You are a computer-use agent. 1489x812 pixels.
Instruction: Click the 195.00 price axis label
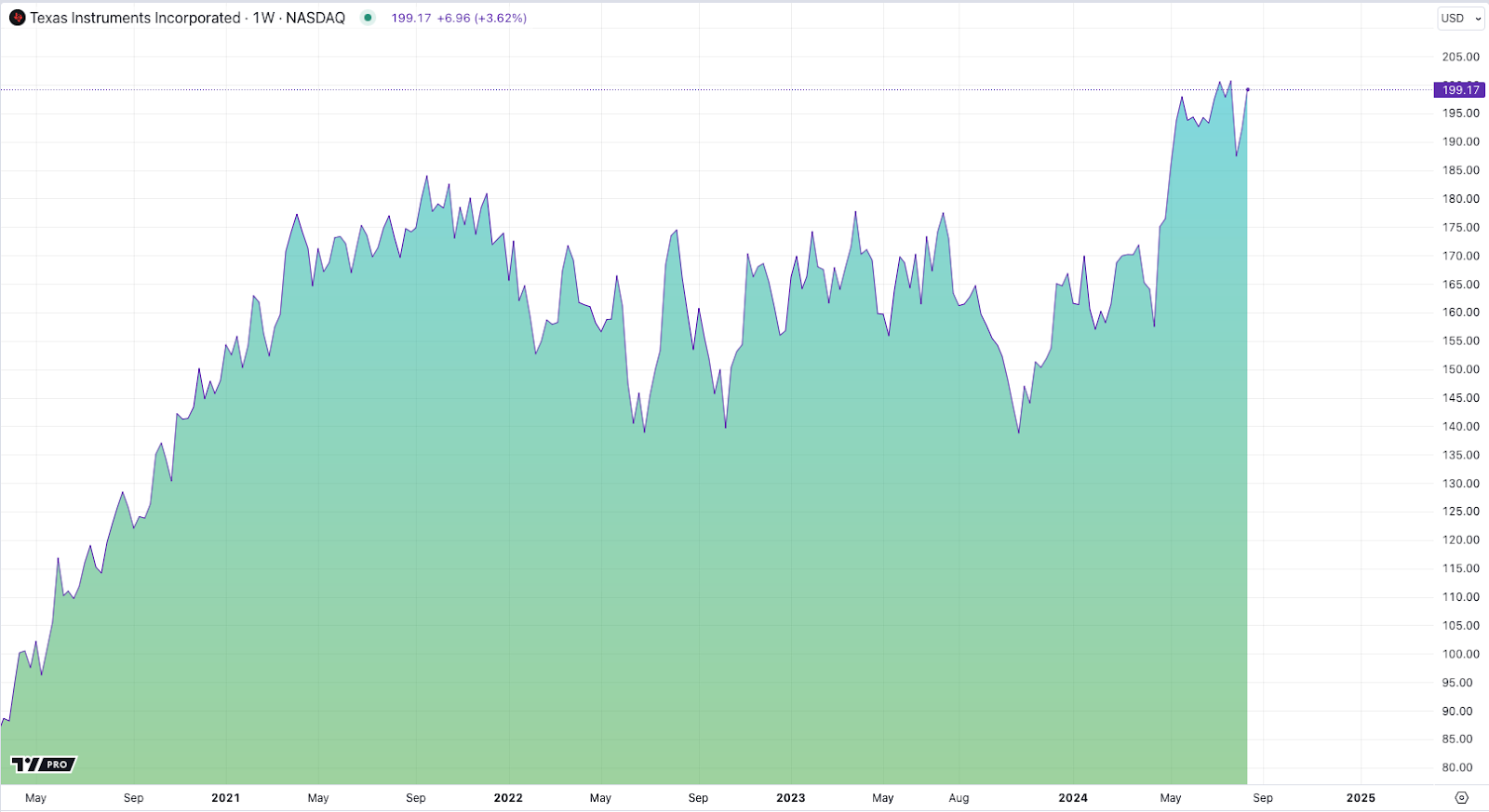(1460, 113)
